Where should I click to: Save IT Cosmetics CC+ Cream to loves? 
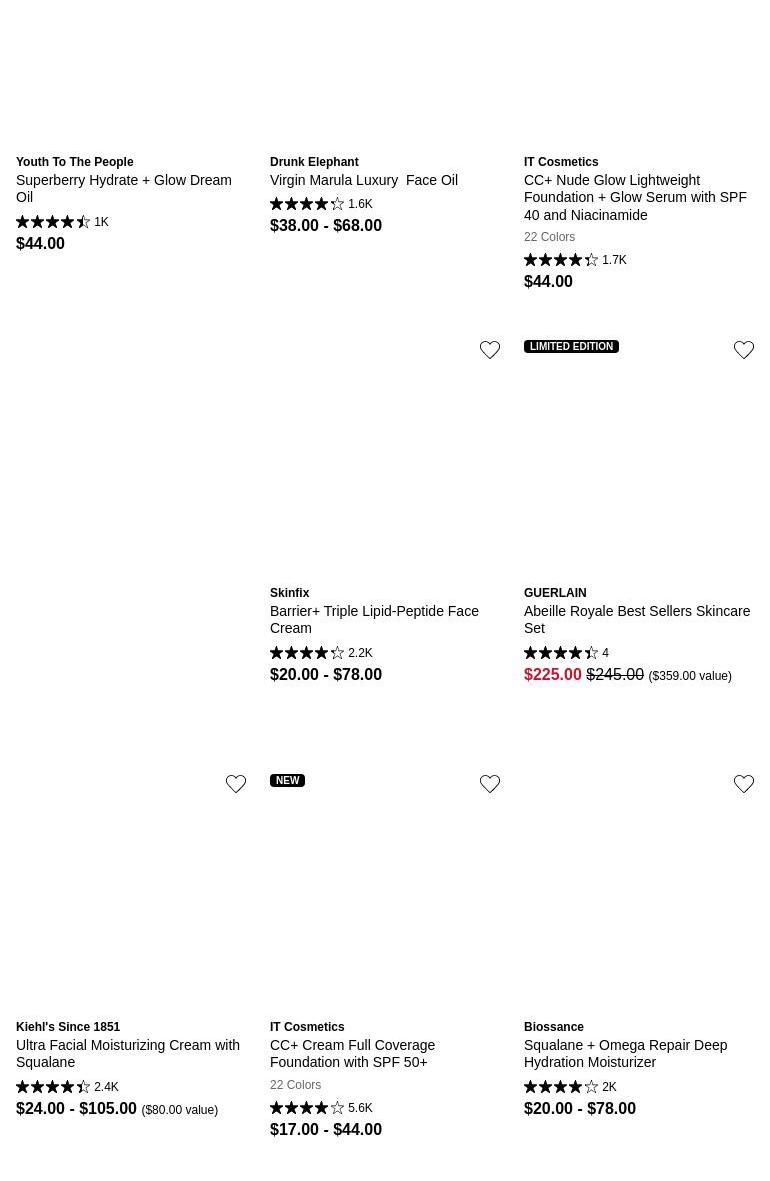490,784
